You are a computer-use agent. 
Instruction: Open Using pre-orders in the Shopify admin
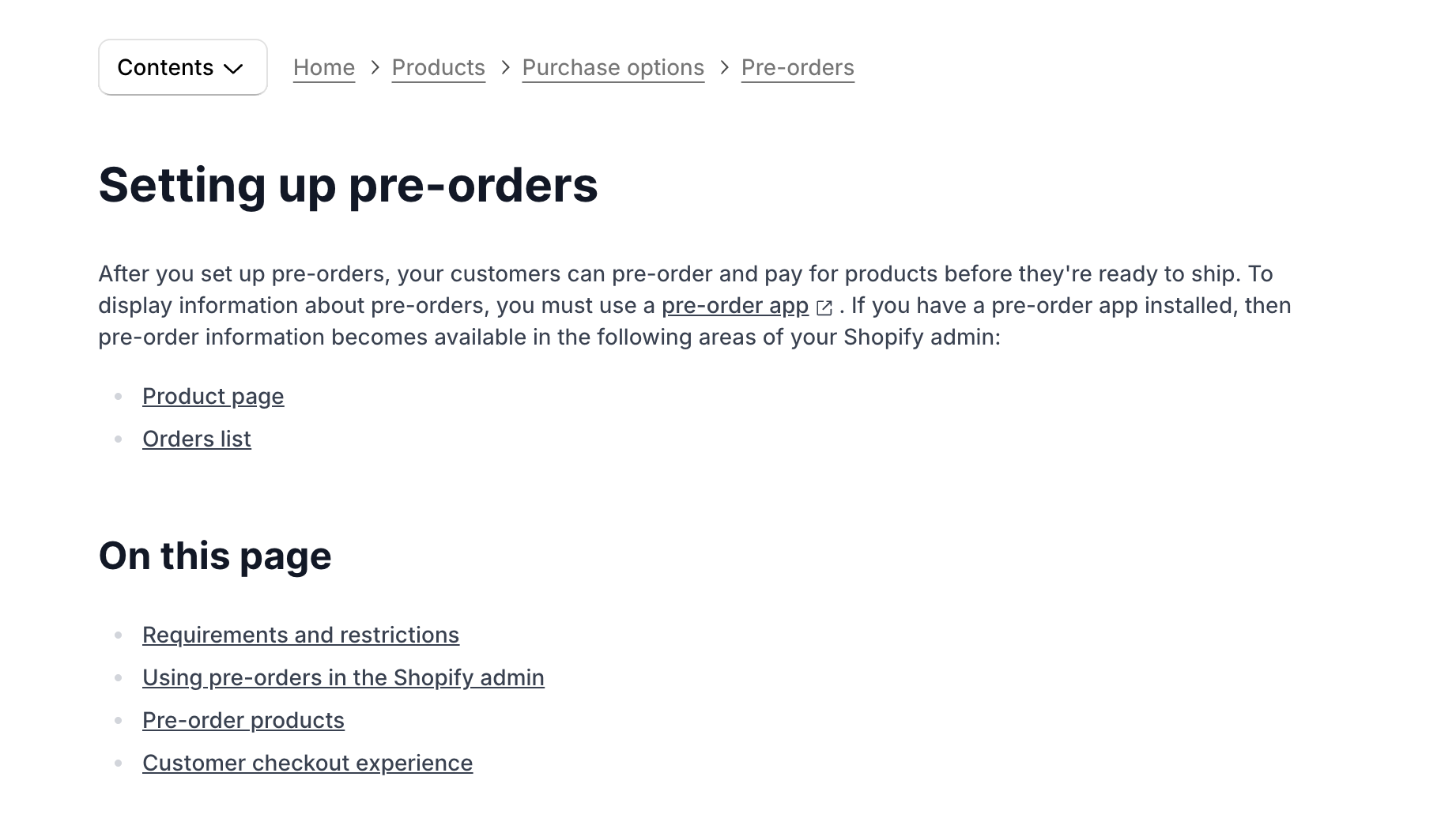[343, 677]
